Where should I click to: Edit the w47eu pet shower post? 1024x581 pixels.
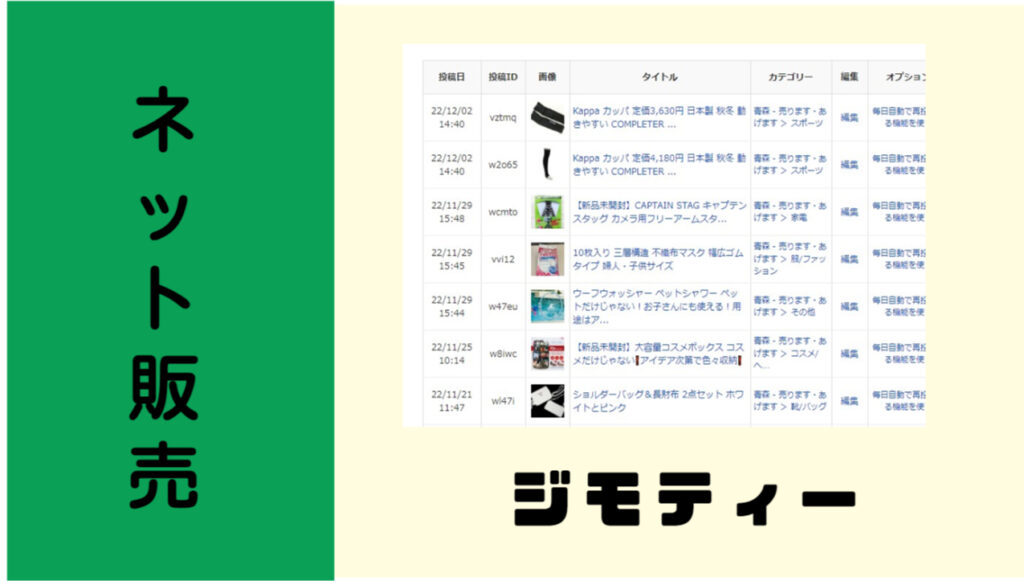point(849,306)
